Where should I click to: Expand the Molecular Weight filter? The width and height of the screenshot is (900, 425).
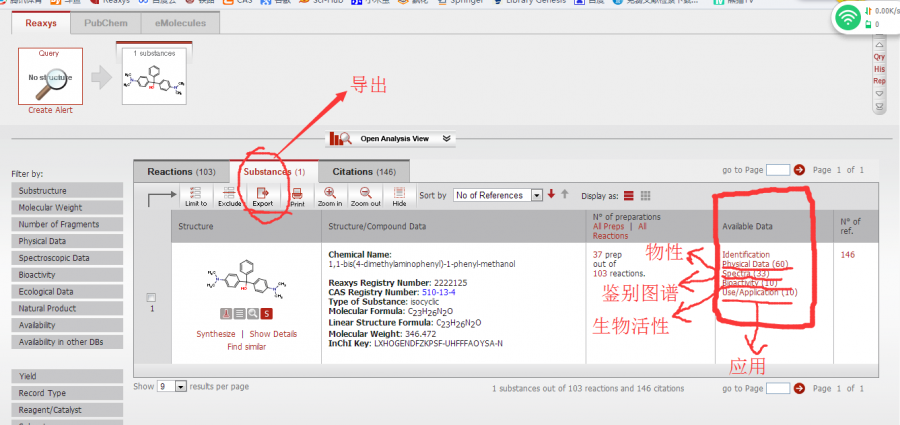[67, 207]
